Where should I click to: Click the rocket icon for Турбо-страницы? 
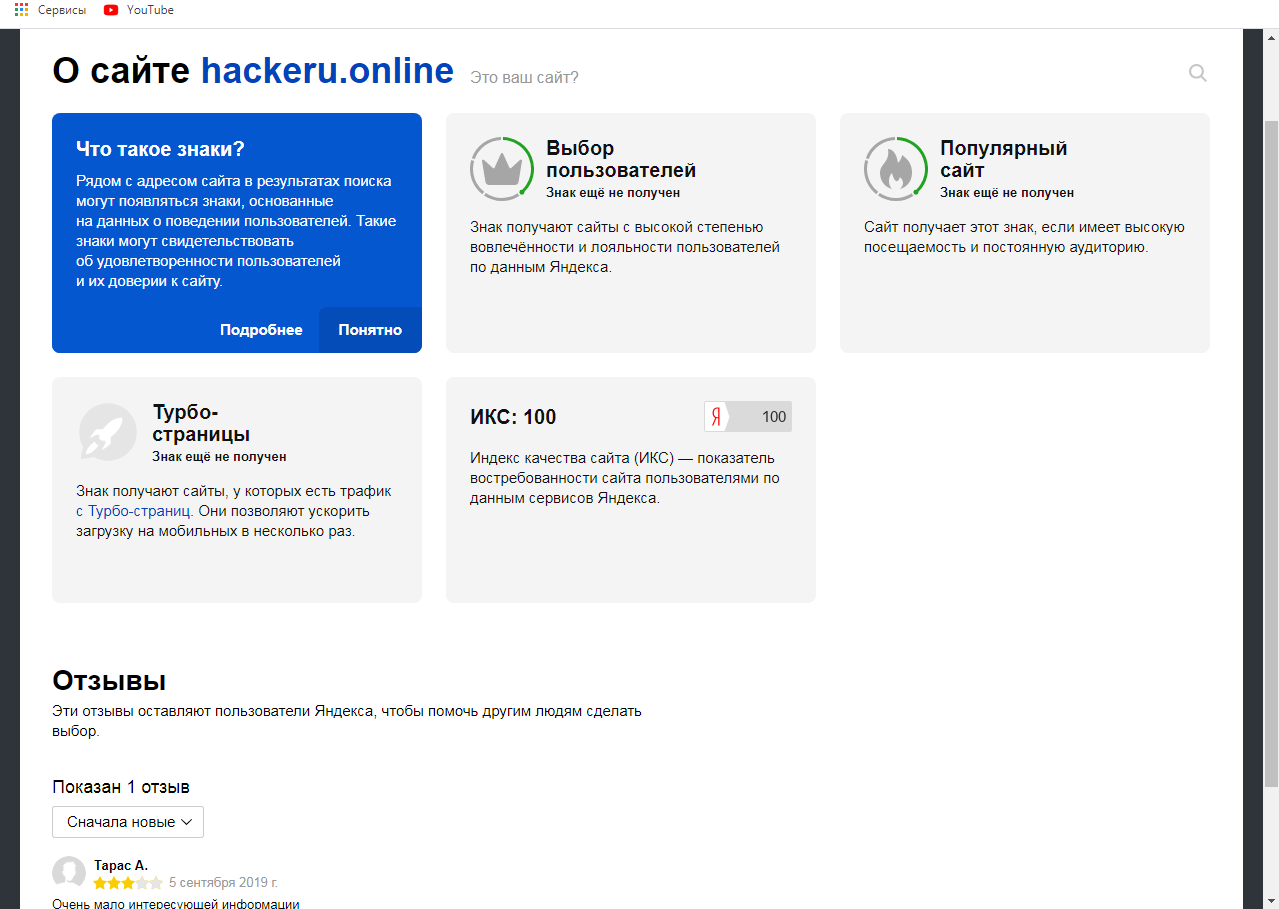[108, 433]
